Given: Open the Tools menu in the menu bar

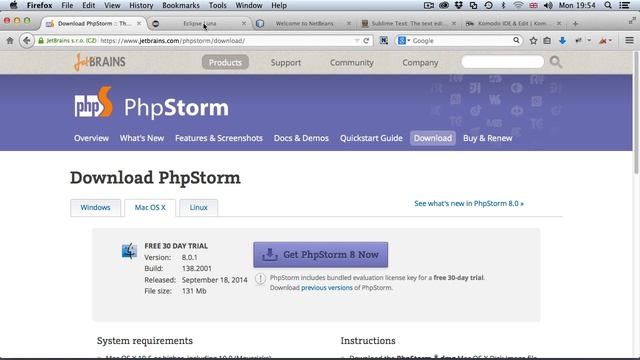Looking at the screenshot, I should pyautogui.click(x=218, y=5).
